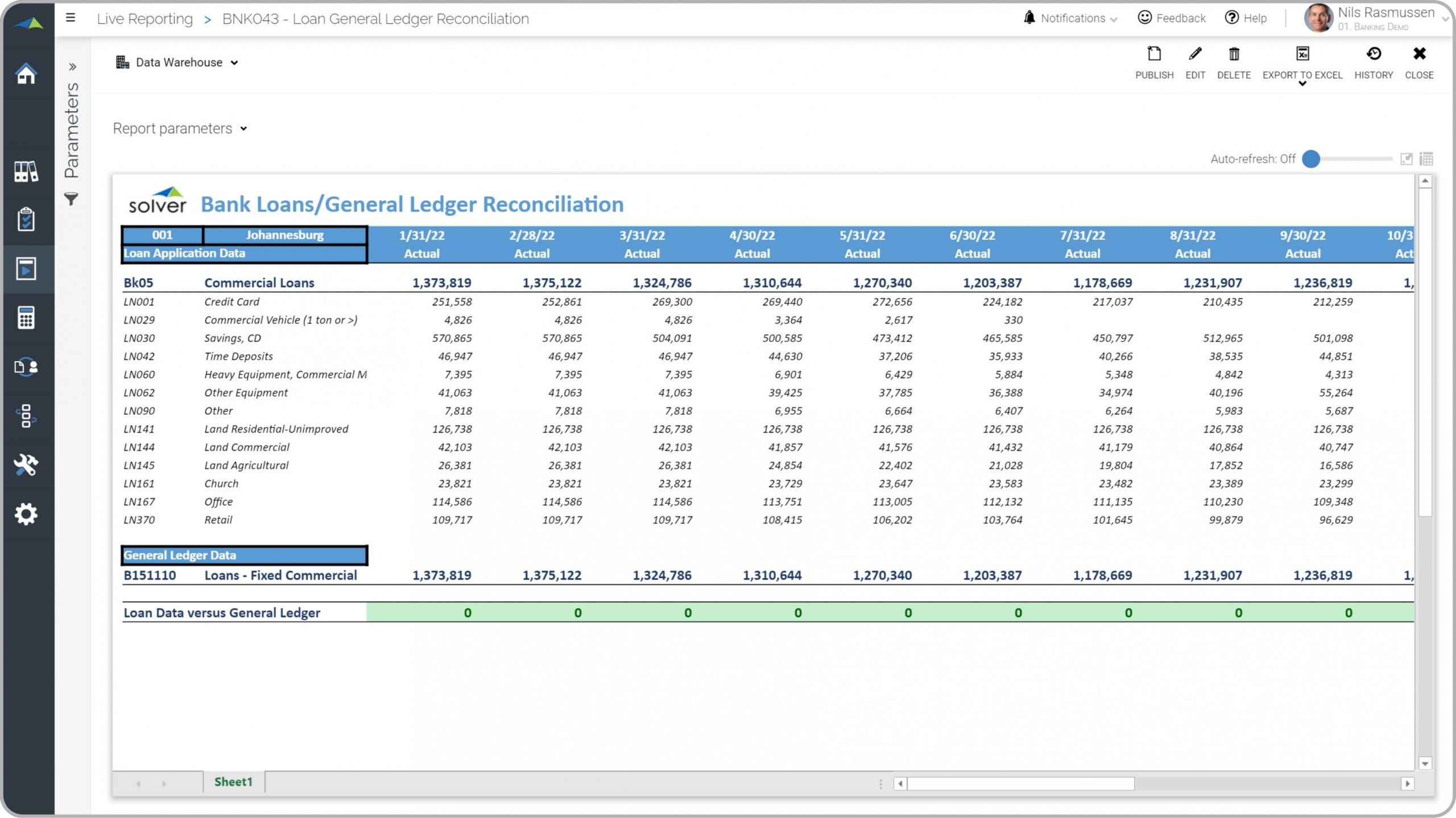Screen dimensions: 1456x818
Task: Click the horizontal scrollbar right arrow
Action: [1407, 784]
